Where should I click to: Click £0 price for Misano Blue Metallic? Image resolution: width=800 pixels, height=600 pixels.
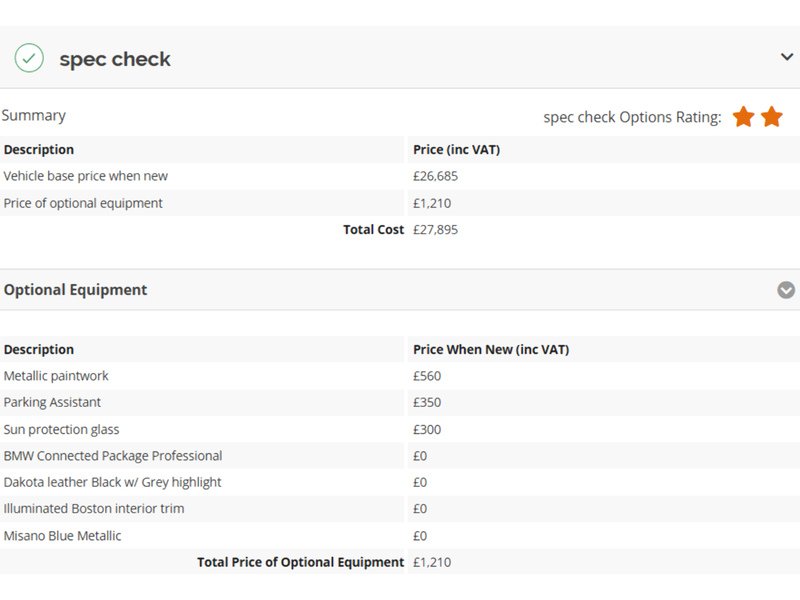(420, 536)
